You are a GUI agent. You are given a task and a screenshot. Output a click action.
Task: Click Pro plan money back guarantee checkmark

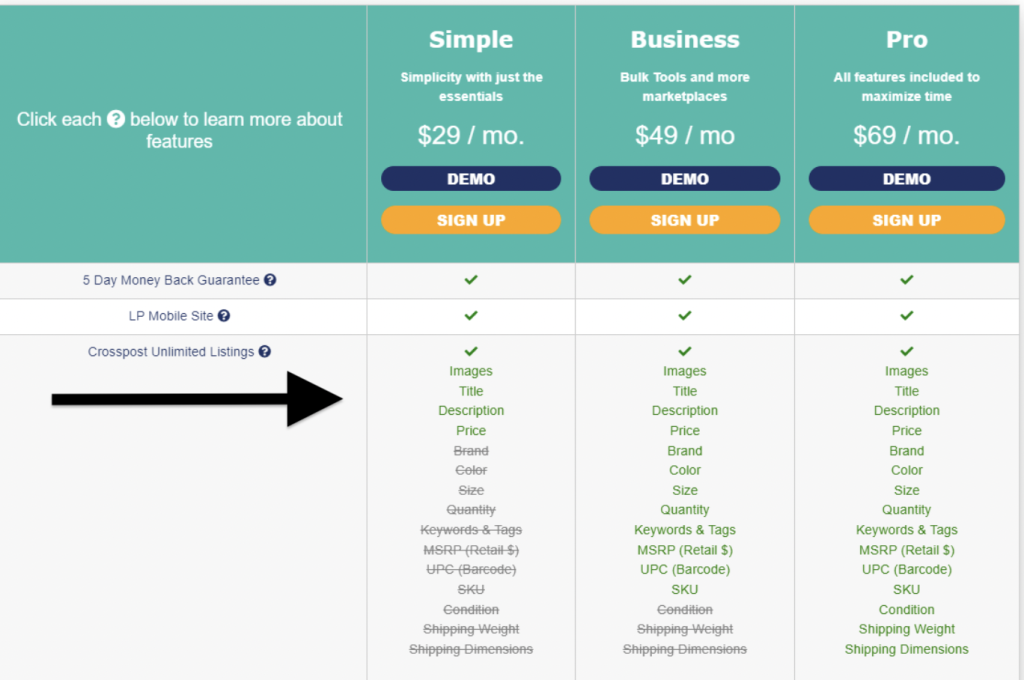coord(907,280)
